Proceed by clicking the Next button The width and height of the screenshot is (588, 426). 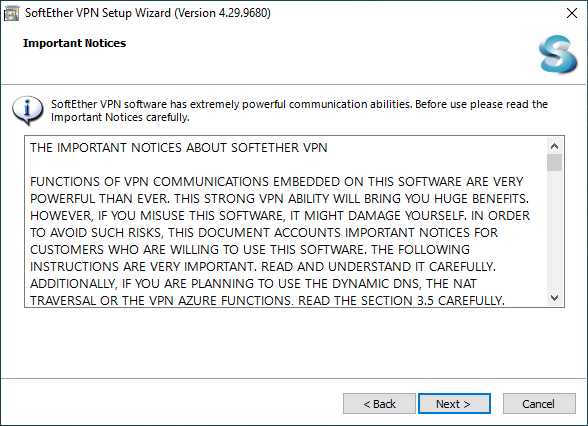tap(454, 404)
